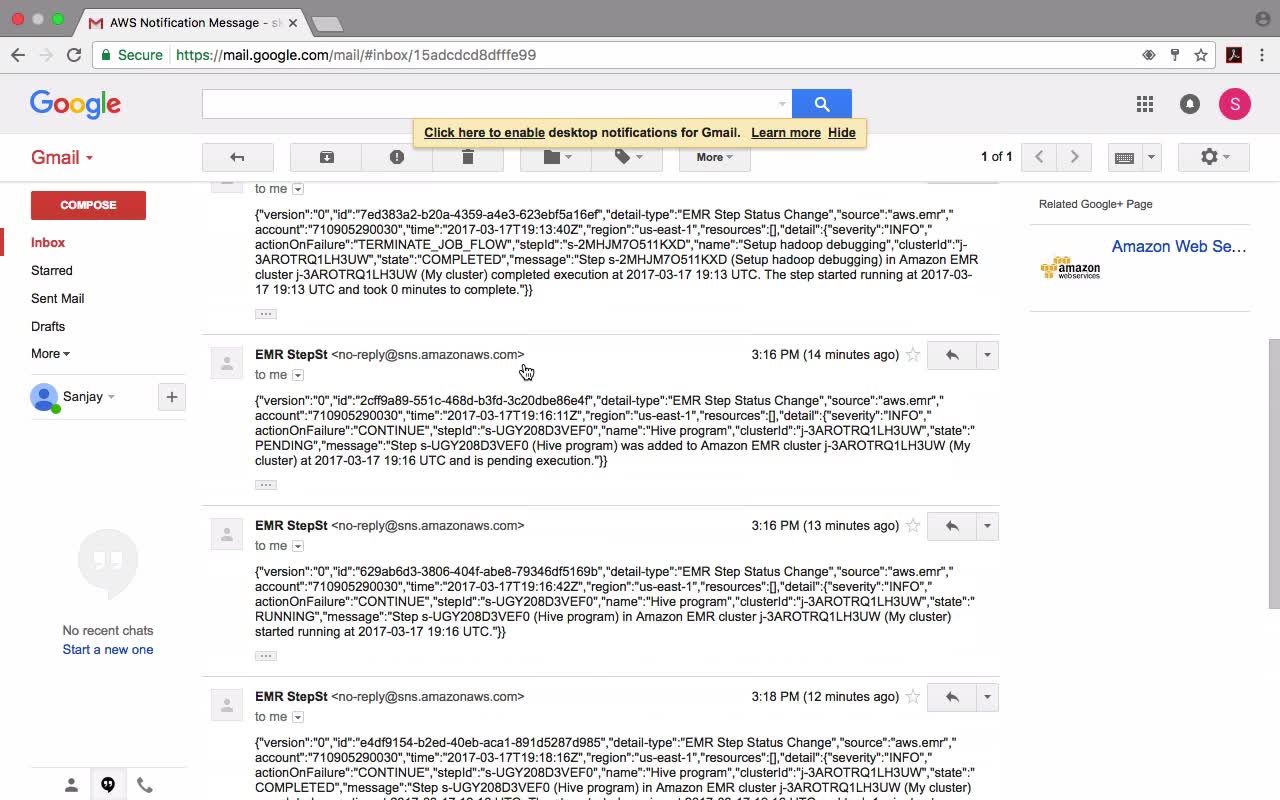
Task: Click into the Gmail search field
Action: pyautogui.click(x=497, y=104)
